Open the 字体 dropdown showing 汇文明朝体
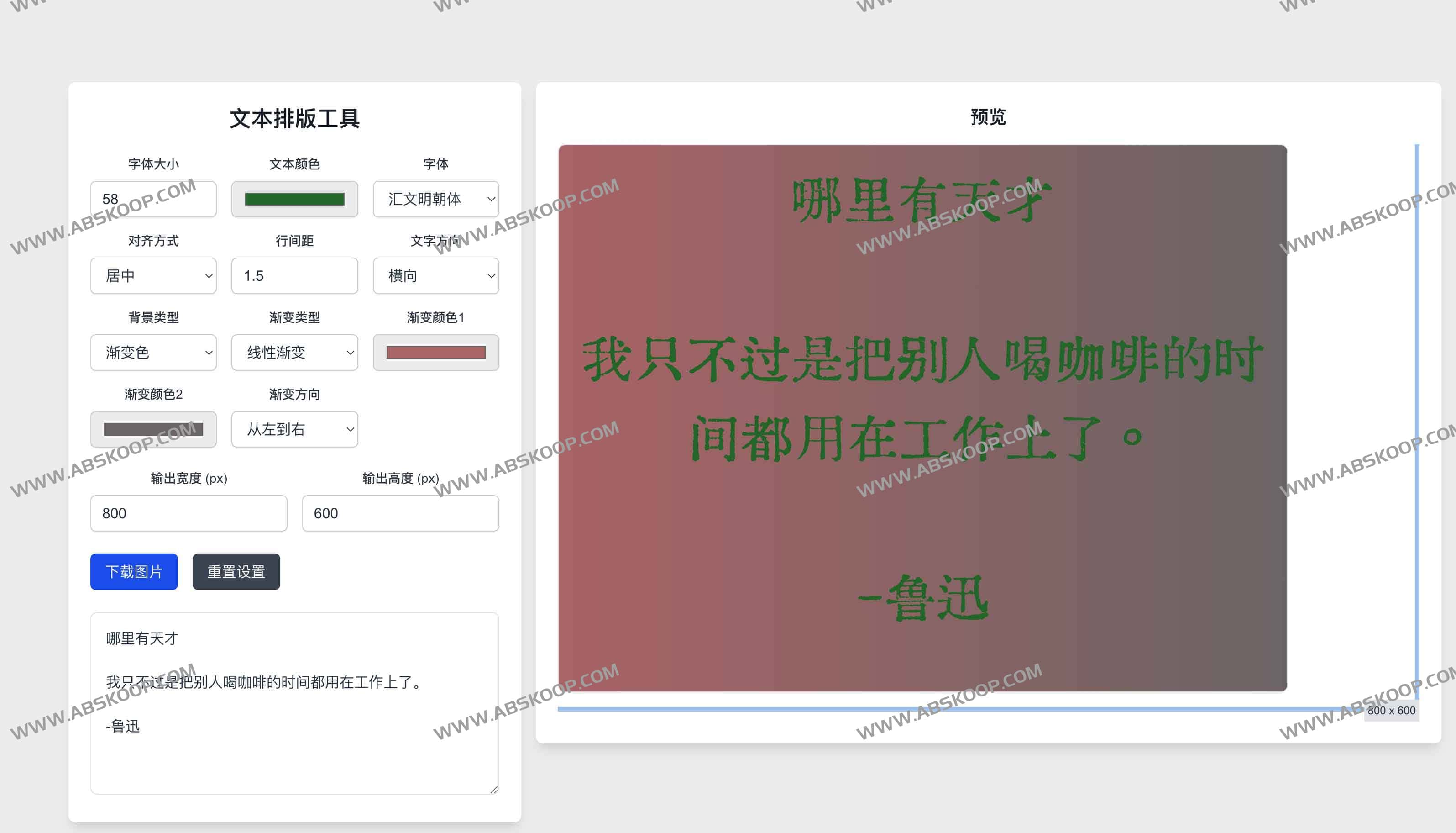Image resolution: width=1456 pixels, height=833 pixels. [435, 199]
